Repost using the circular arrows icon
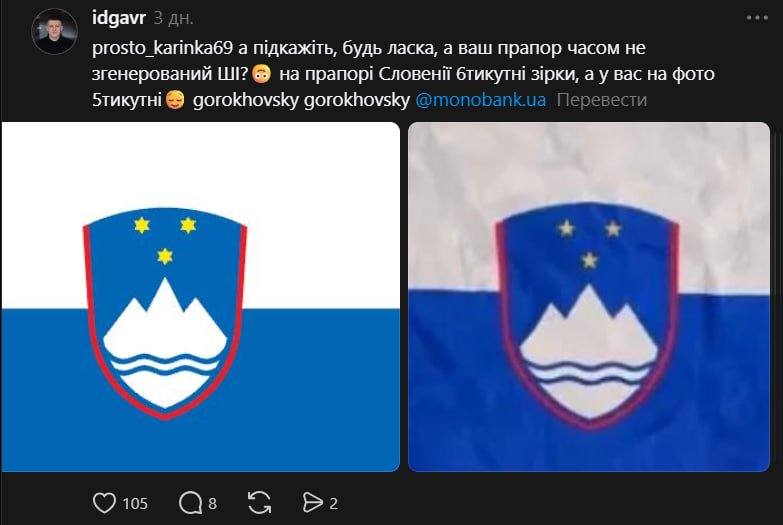Viewport: 783px width, 525px height. pyautogui.click(x=259, y=503)
